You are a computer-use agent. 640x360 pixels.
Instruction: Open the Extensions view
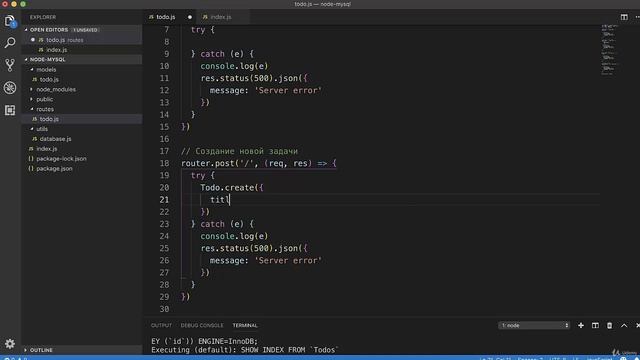pos(10,110)
